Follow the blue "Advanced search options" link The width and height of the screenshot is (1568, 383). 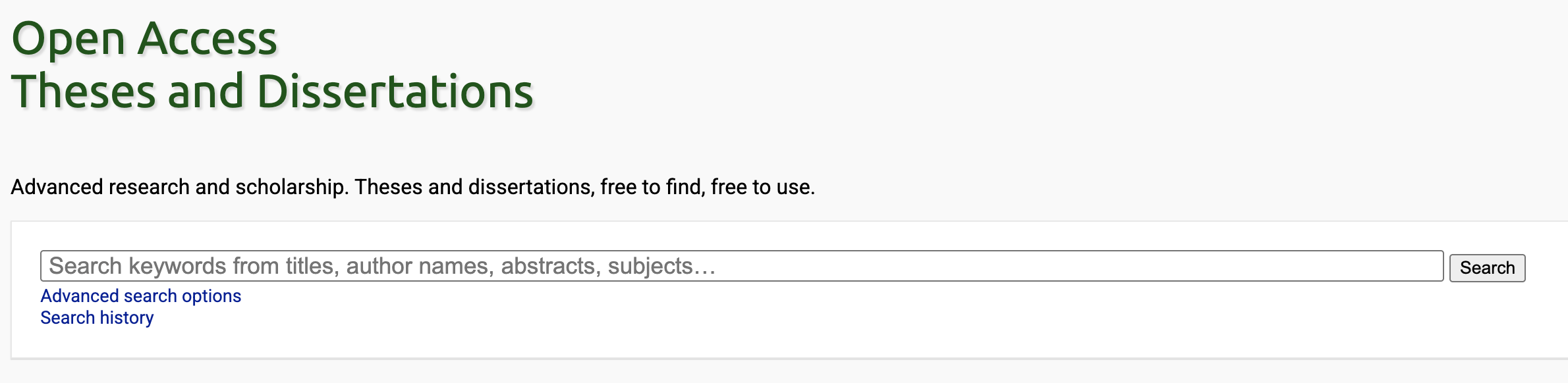140,296
